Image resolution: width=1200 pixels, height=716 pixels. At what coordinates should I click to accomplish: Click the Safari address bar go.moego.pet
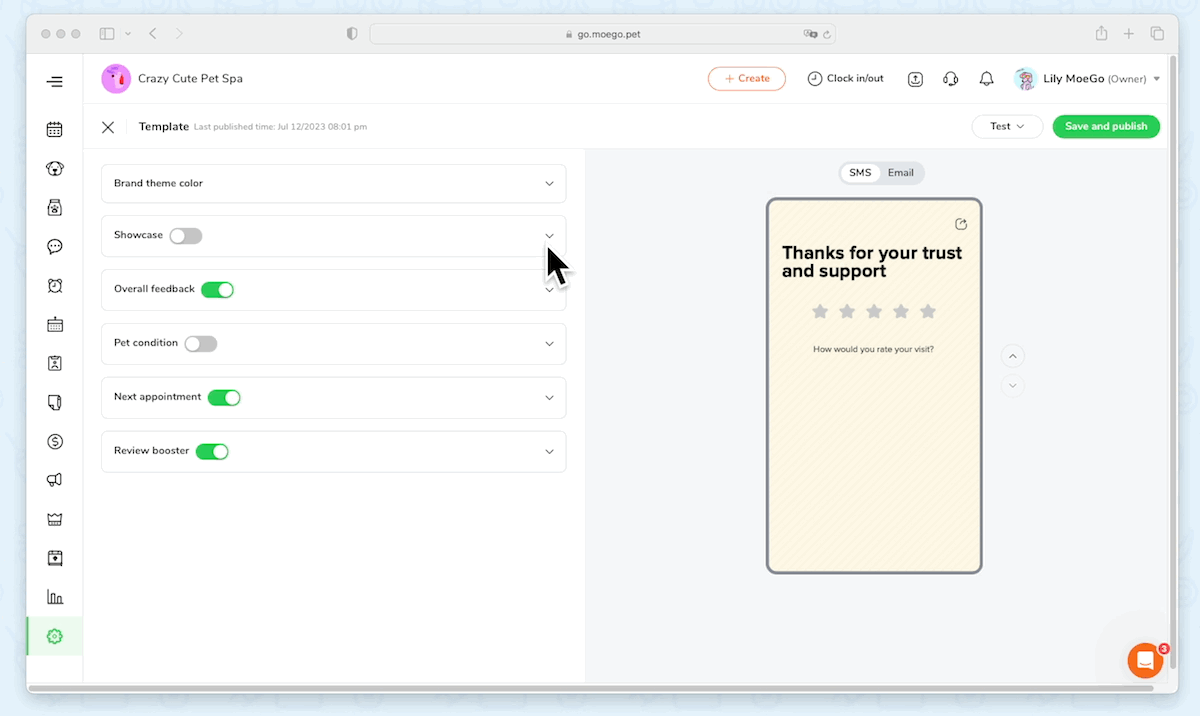pos(603,34)
